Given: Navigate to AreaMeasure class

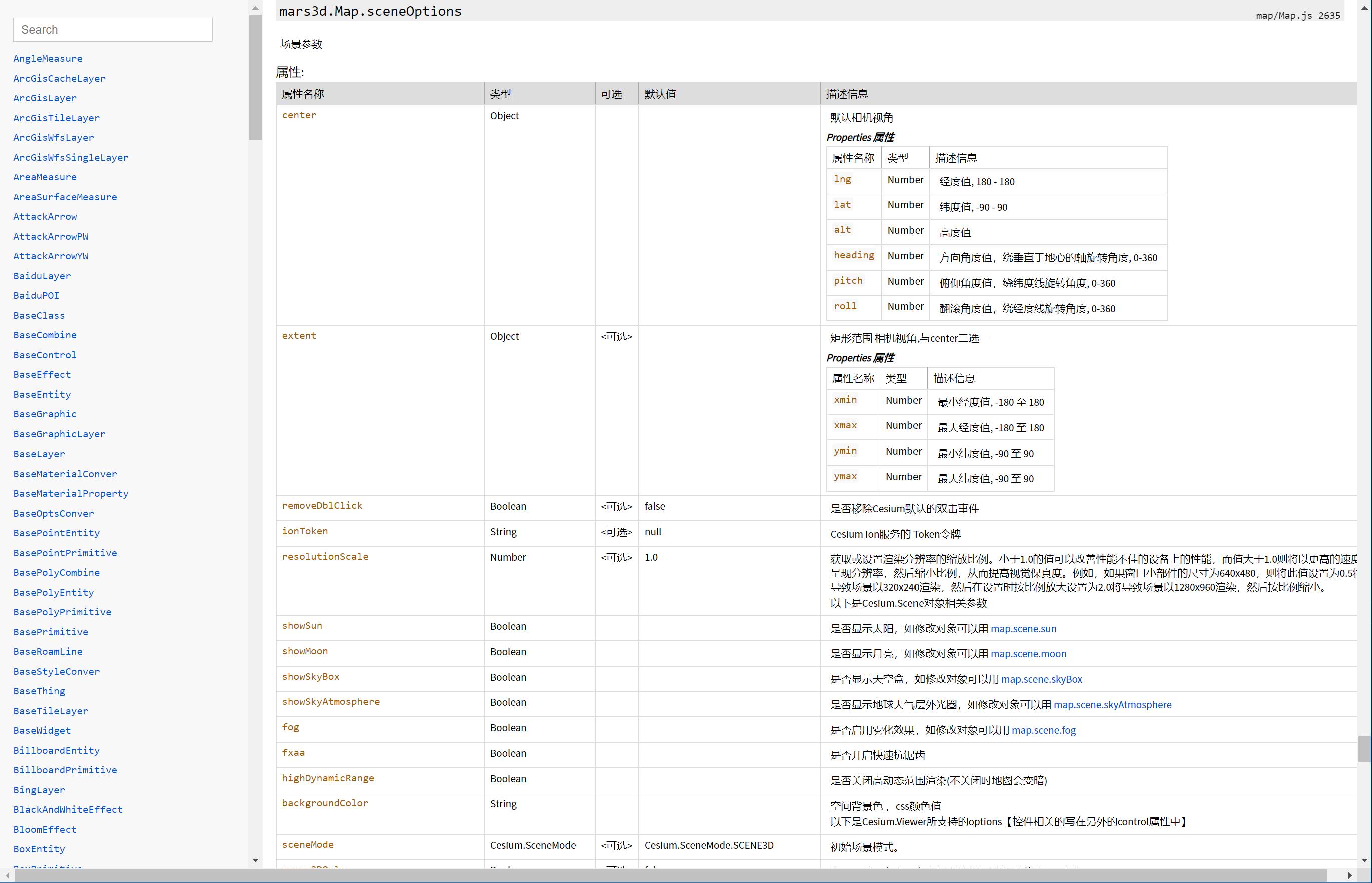Looking at the screenshot, I should 45,177.
